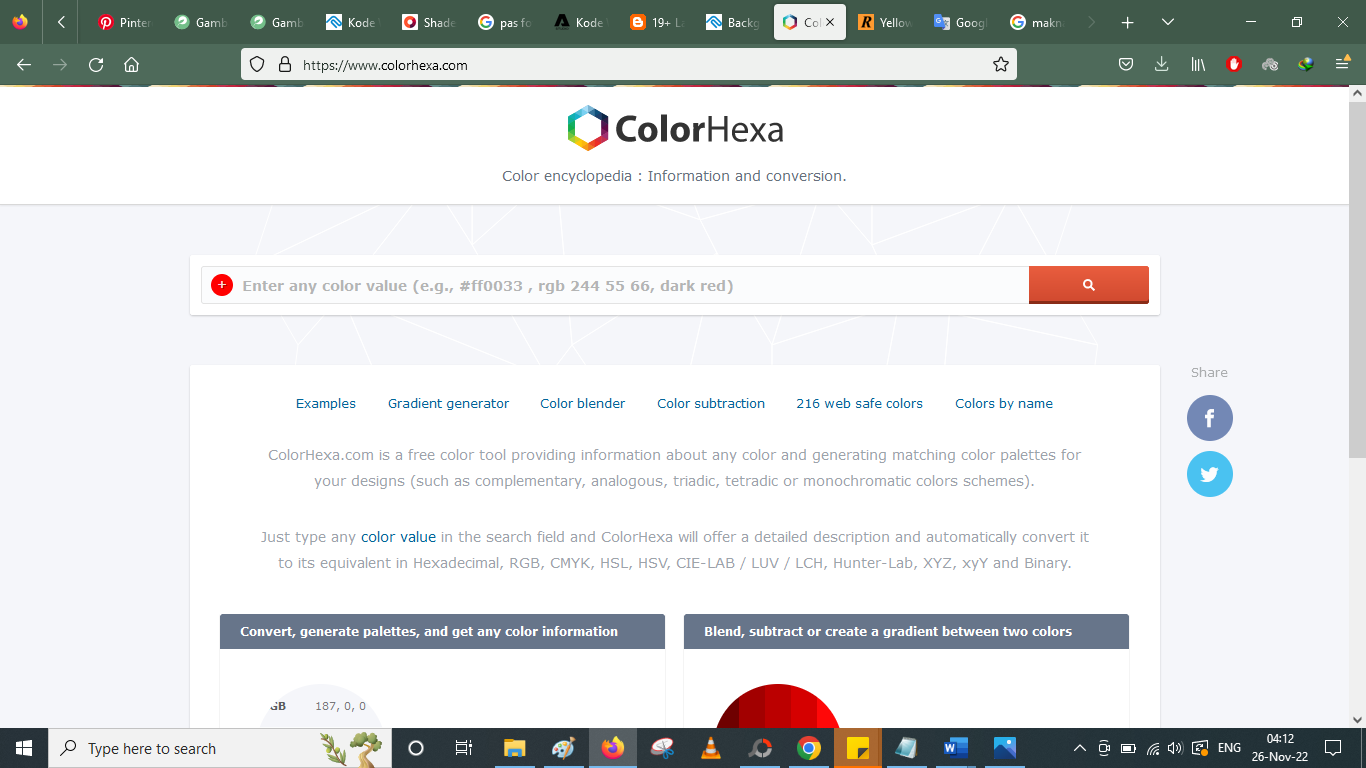Open Task View on taskbar

(x=464, y=748)
